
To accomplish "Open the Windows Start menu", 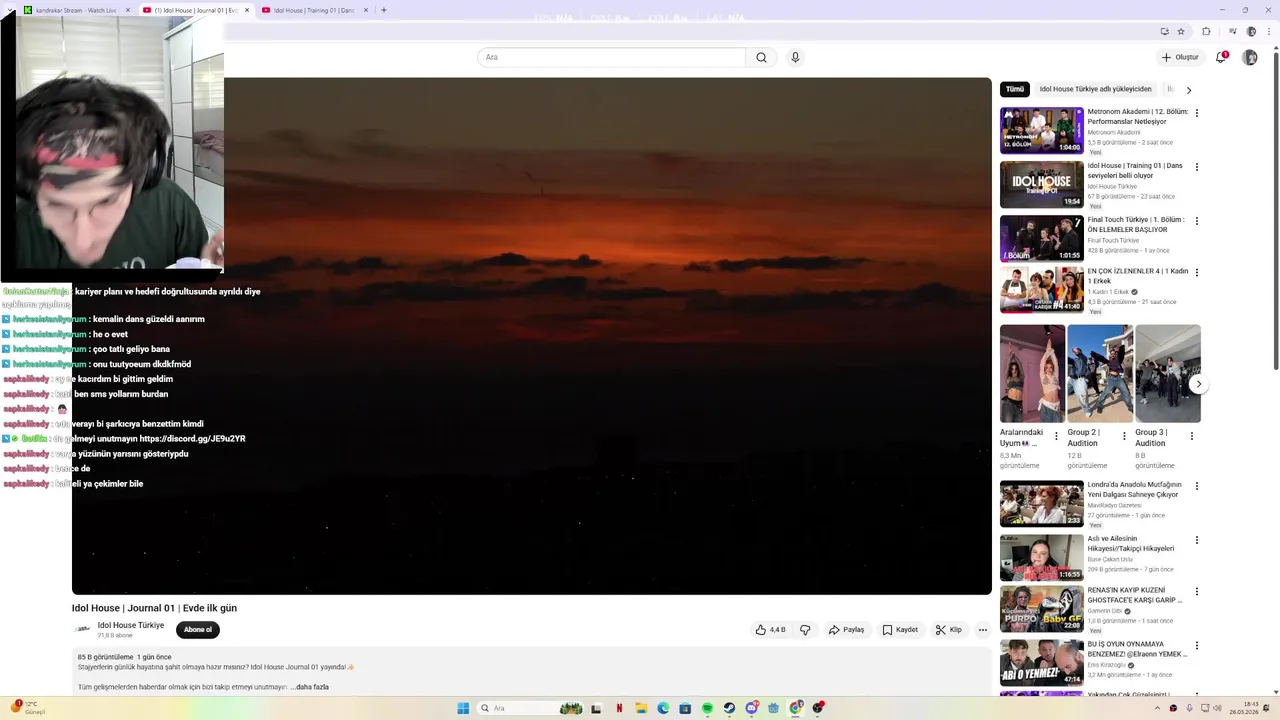I will click(x=463, y=708).
